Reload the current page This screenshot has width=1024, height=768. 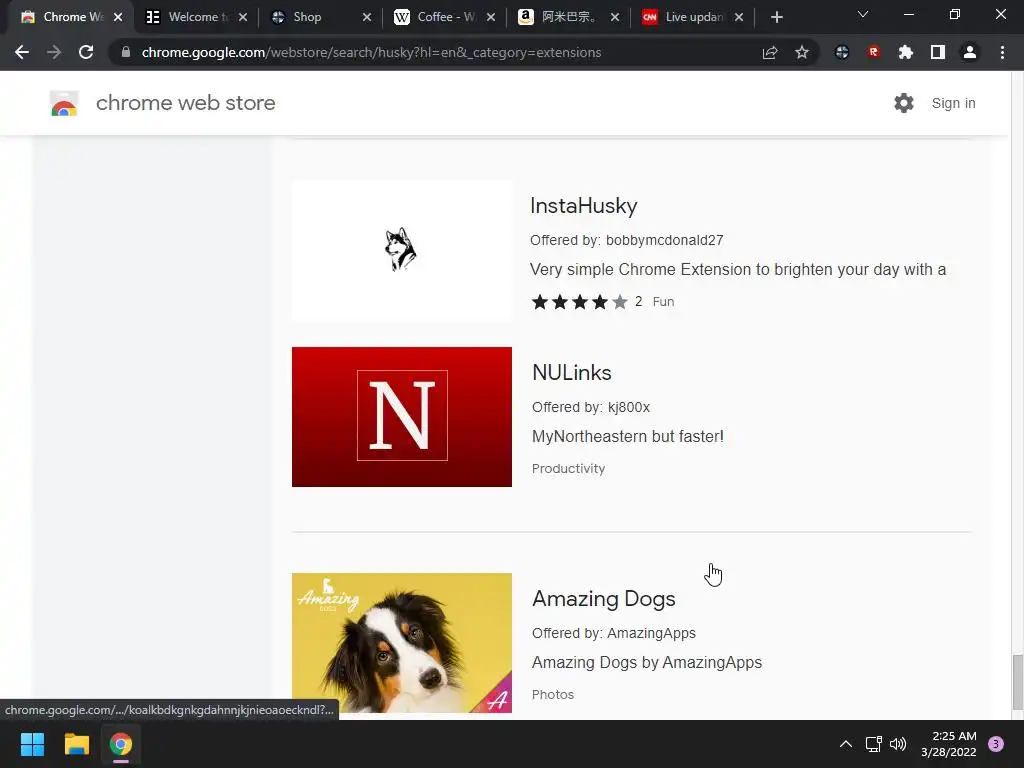[x=86, y=52]
